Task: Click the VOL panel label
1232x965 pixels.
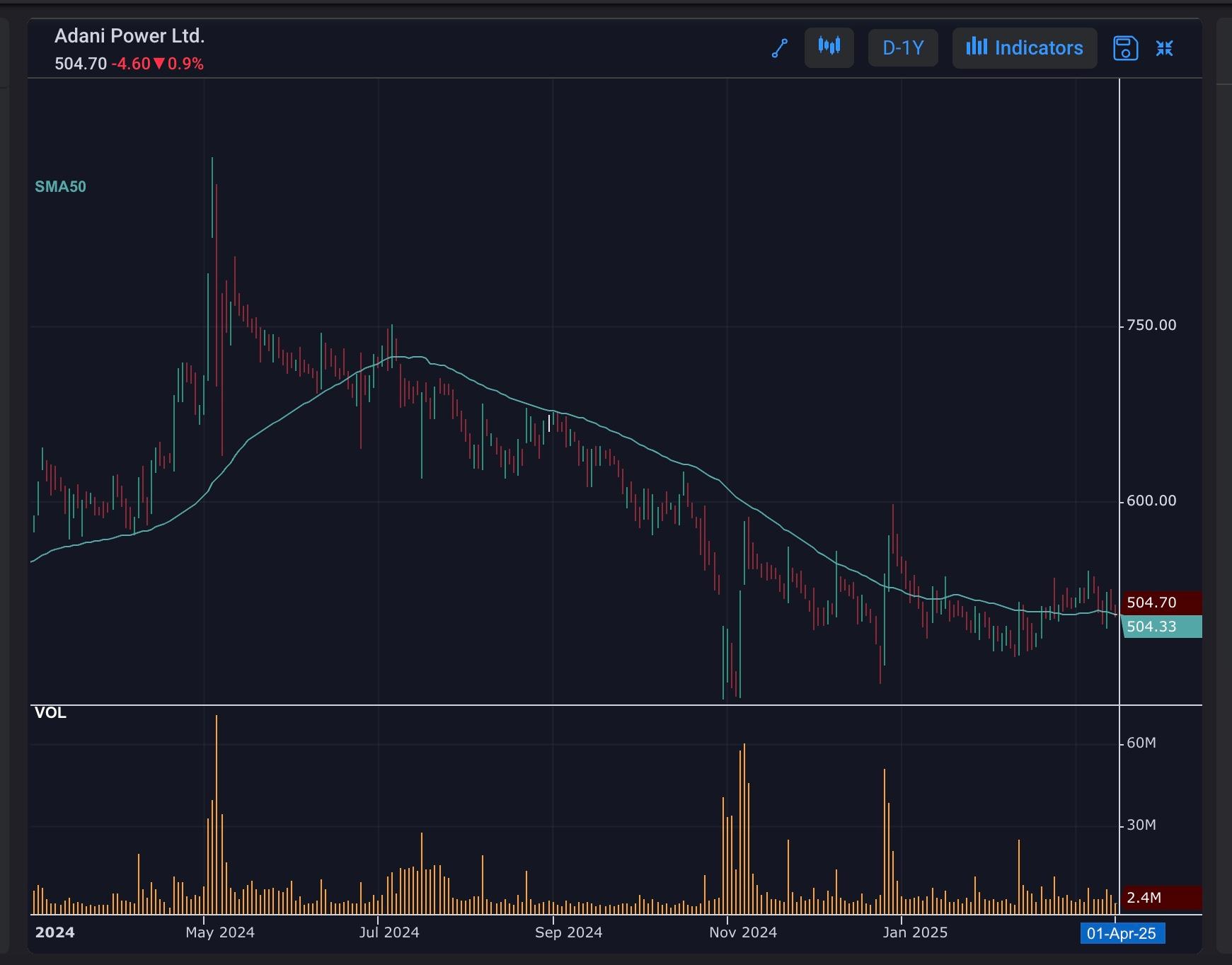Action: click(x=50, y=713)
